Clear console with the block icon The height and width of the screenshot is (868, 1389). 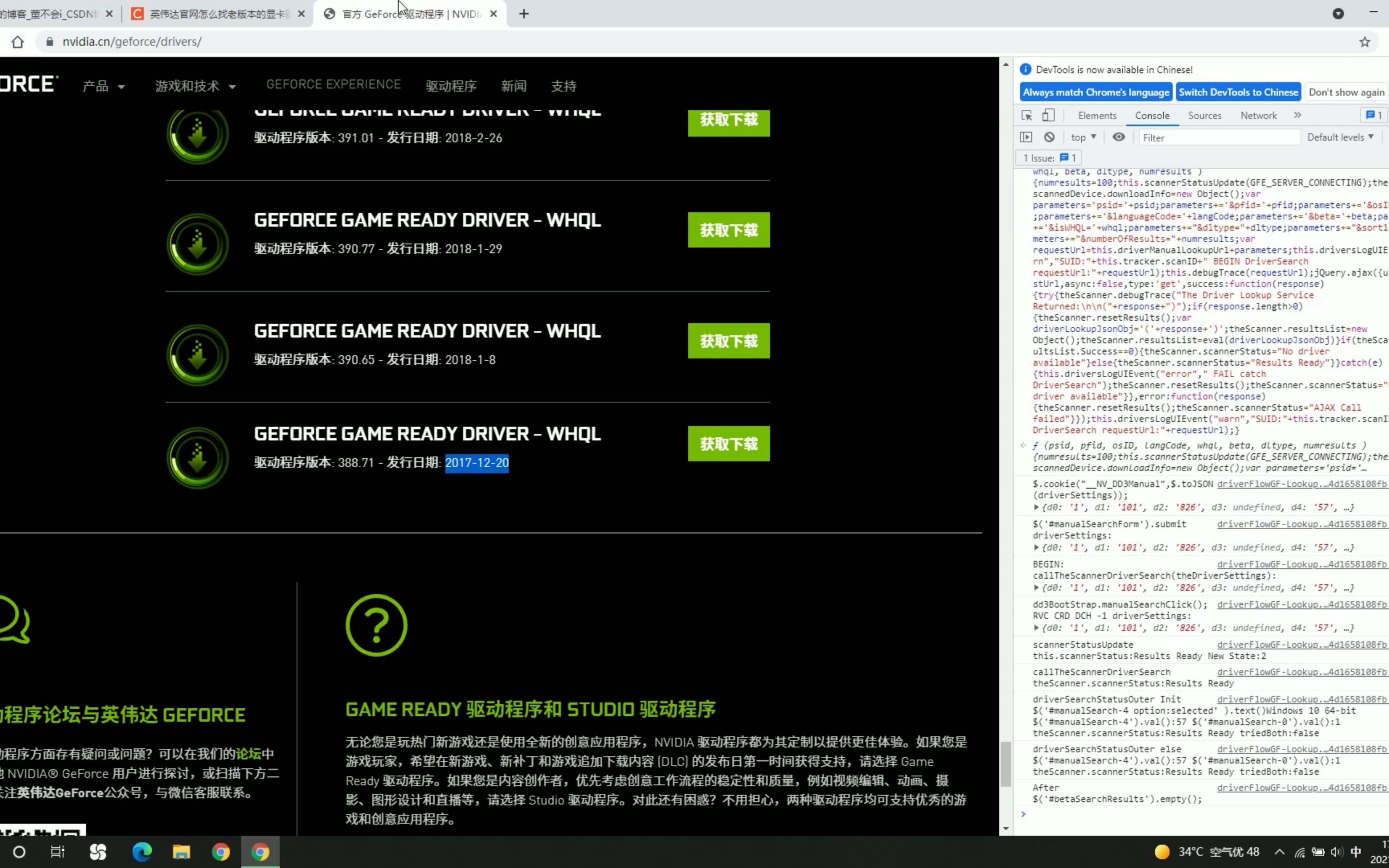1049,137
